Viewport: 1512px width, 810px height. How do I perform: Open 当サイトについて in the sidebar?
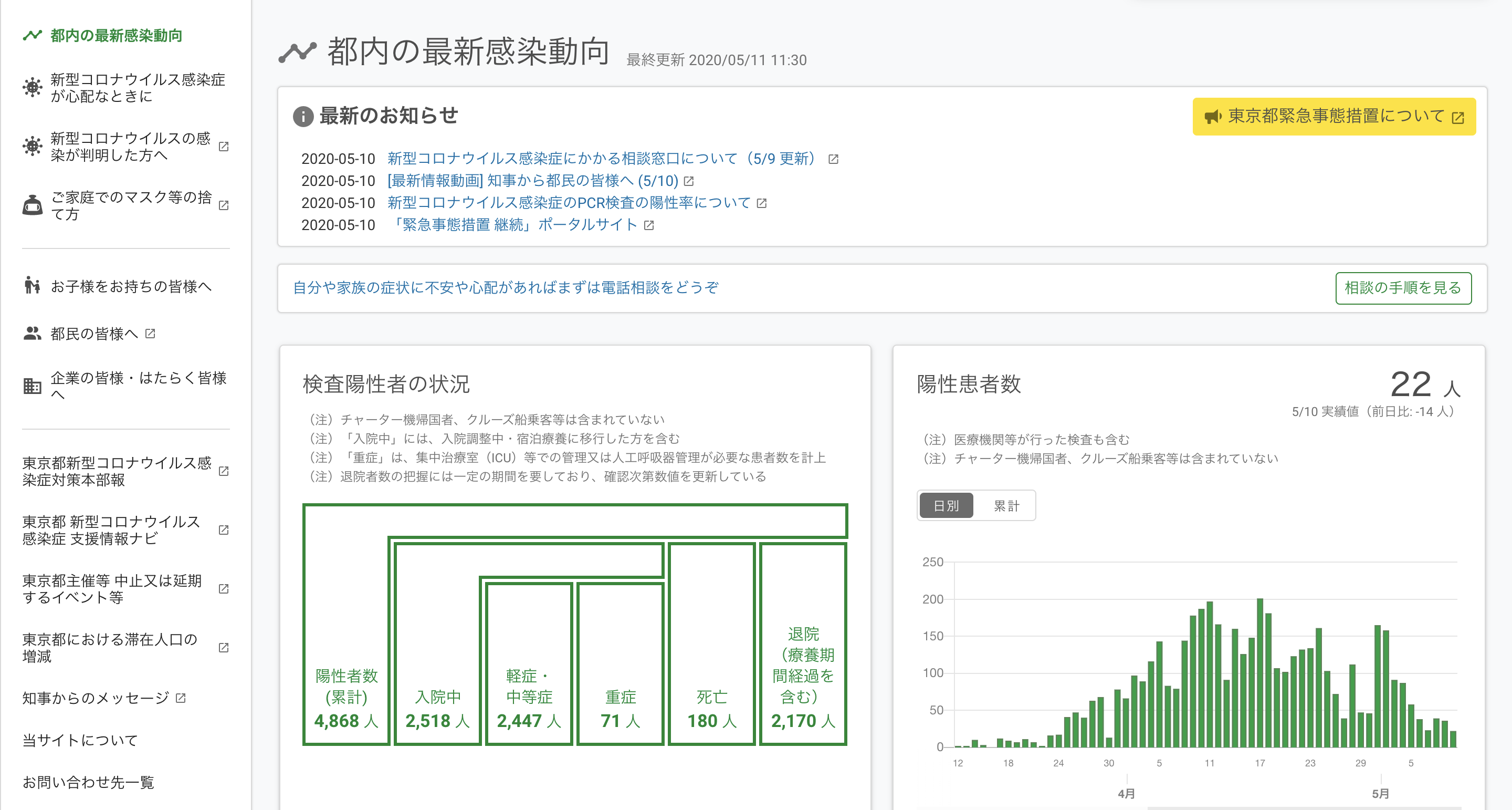coord(80,740)
